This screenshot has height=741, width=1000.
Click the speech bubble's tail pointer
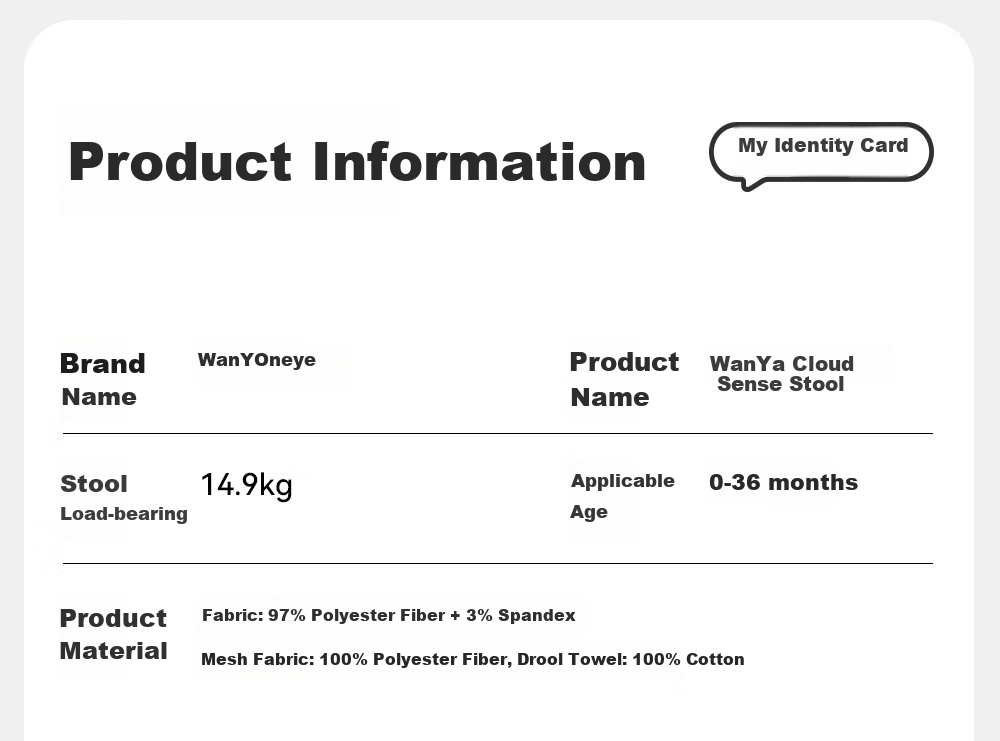coord(752,183)
